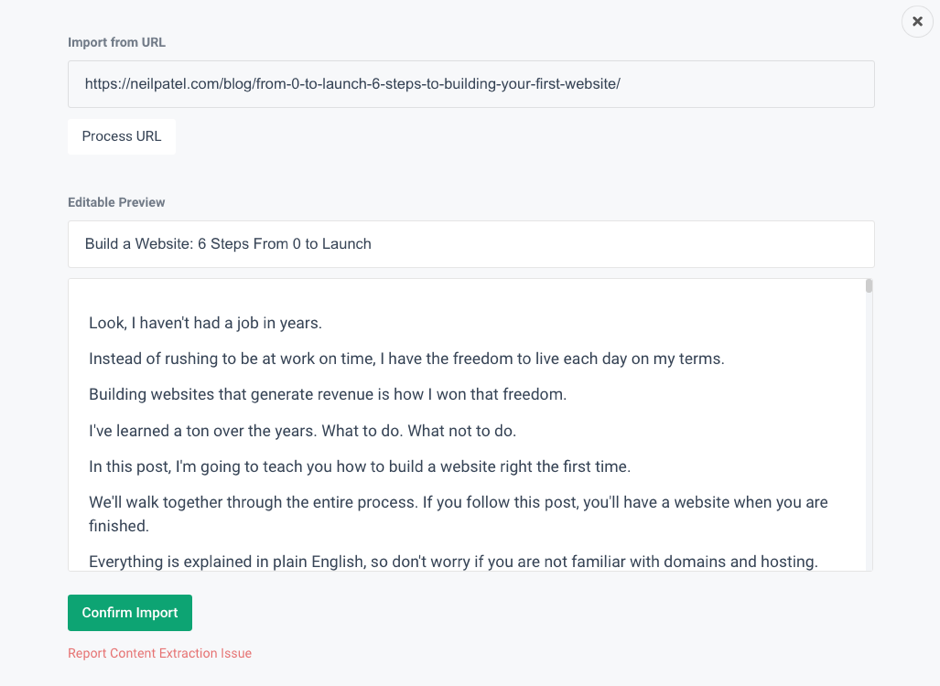
Task: Place cursor in 'I've learned a ton' line
Action: (x=302, y=431)
